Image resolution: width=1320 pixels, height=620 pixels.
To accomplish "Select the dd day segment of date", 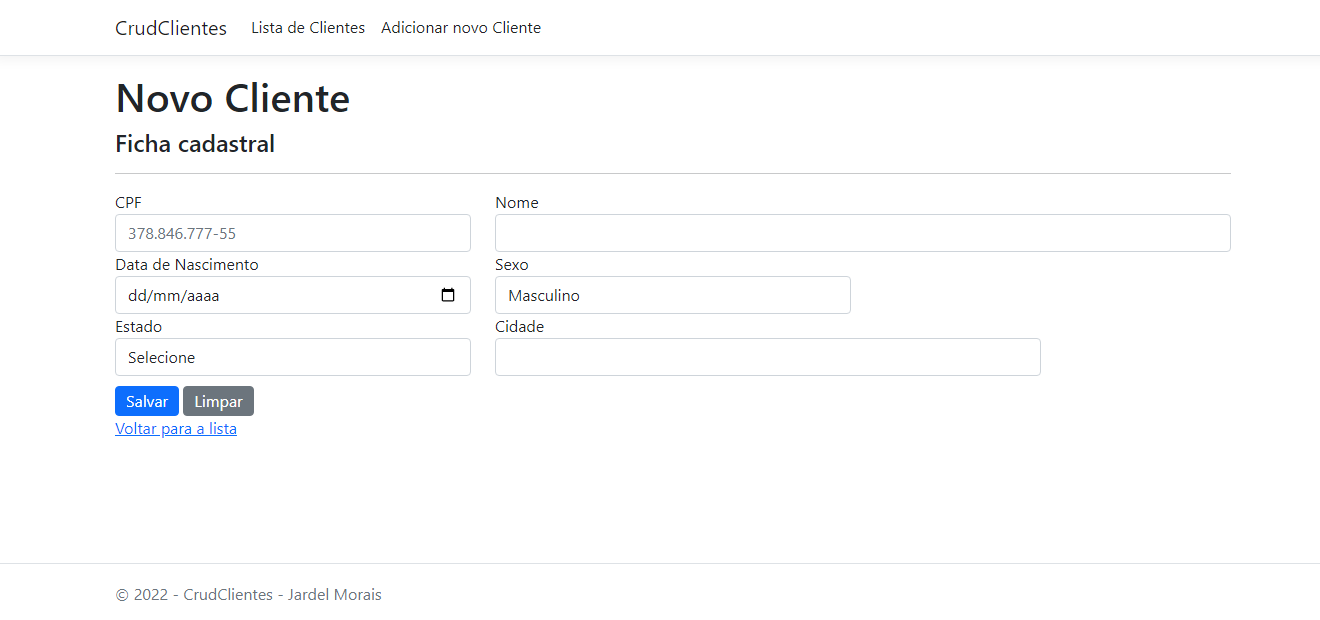I will tap(137, 296).
